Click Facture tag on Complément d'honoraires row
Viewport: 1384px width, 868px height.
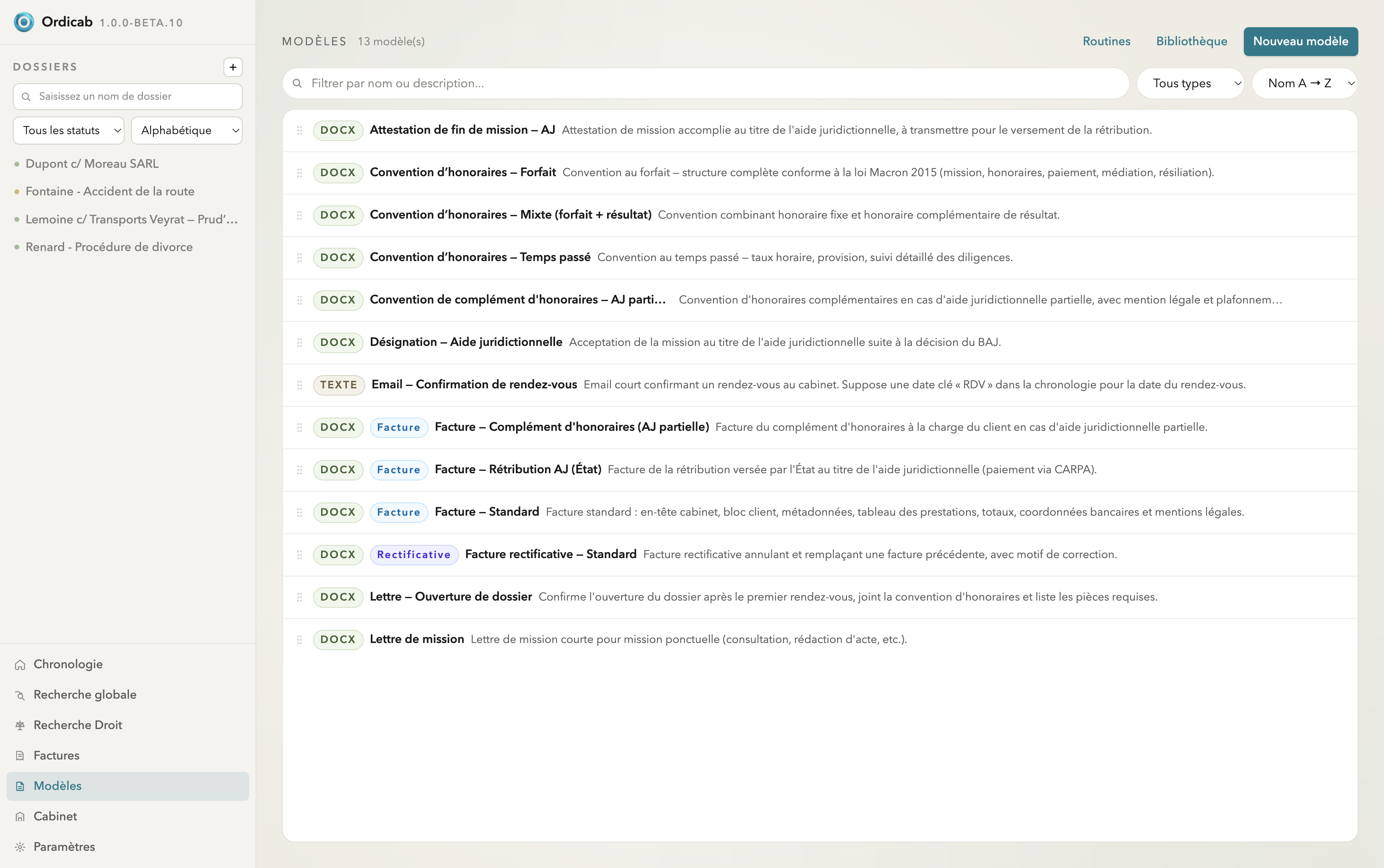coord(398,427)
